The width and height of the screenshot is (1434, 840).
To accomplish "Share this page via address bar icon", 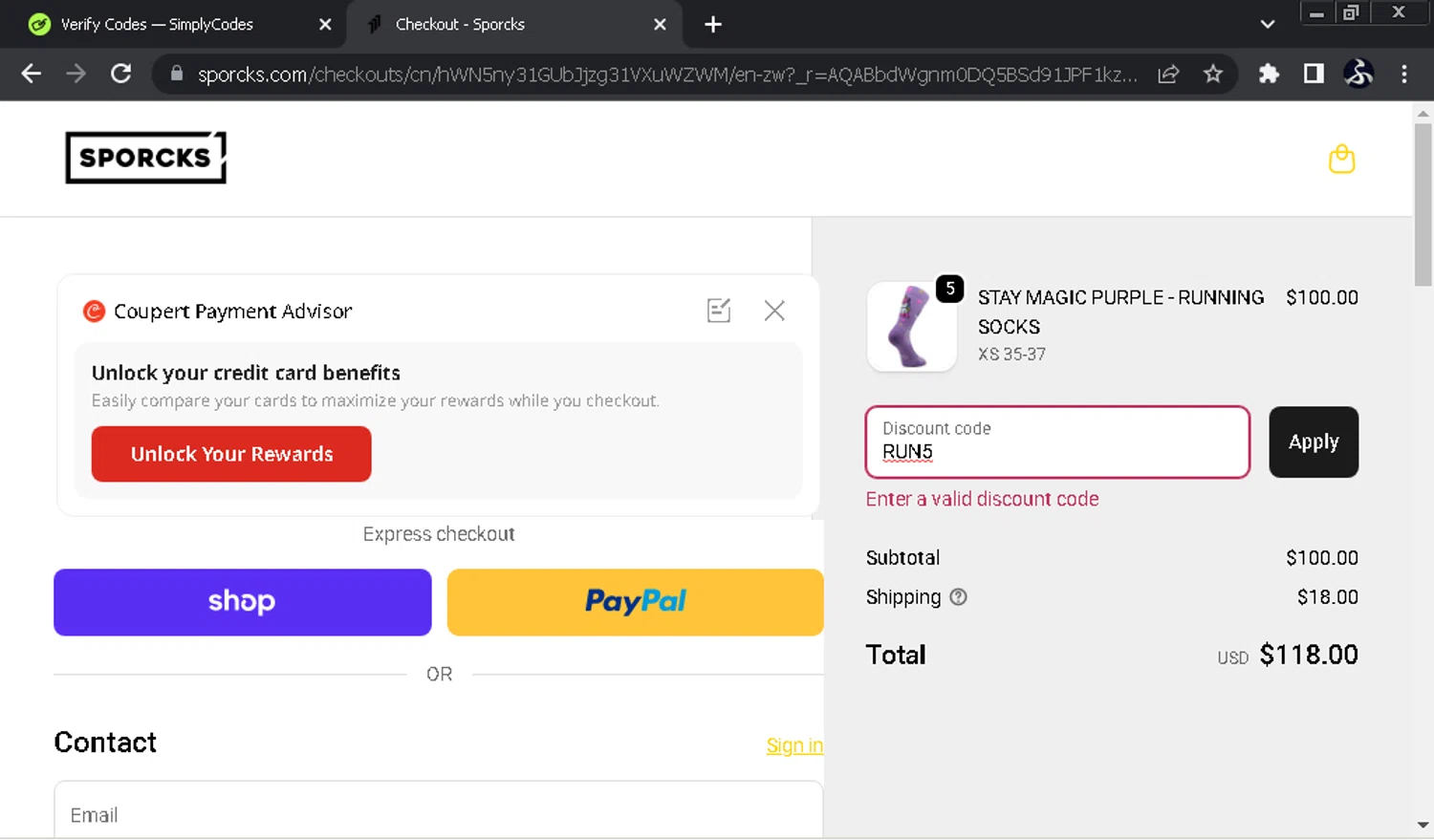I will 1168,74.
